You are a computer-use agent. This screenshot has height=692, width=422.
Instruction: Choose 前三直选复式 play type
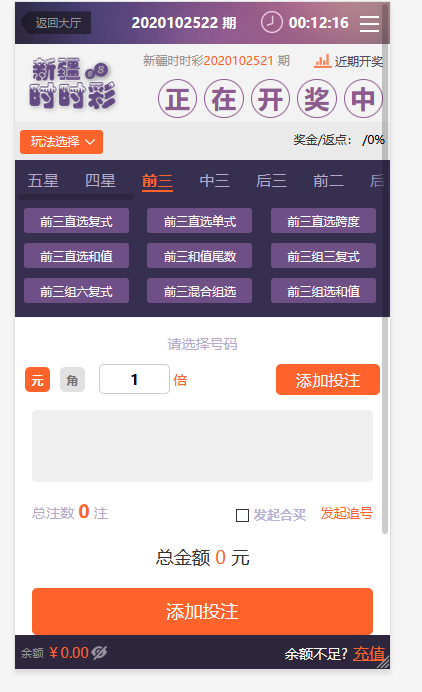pyautogui.click(x=76, y=221)
